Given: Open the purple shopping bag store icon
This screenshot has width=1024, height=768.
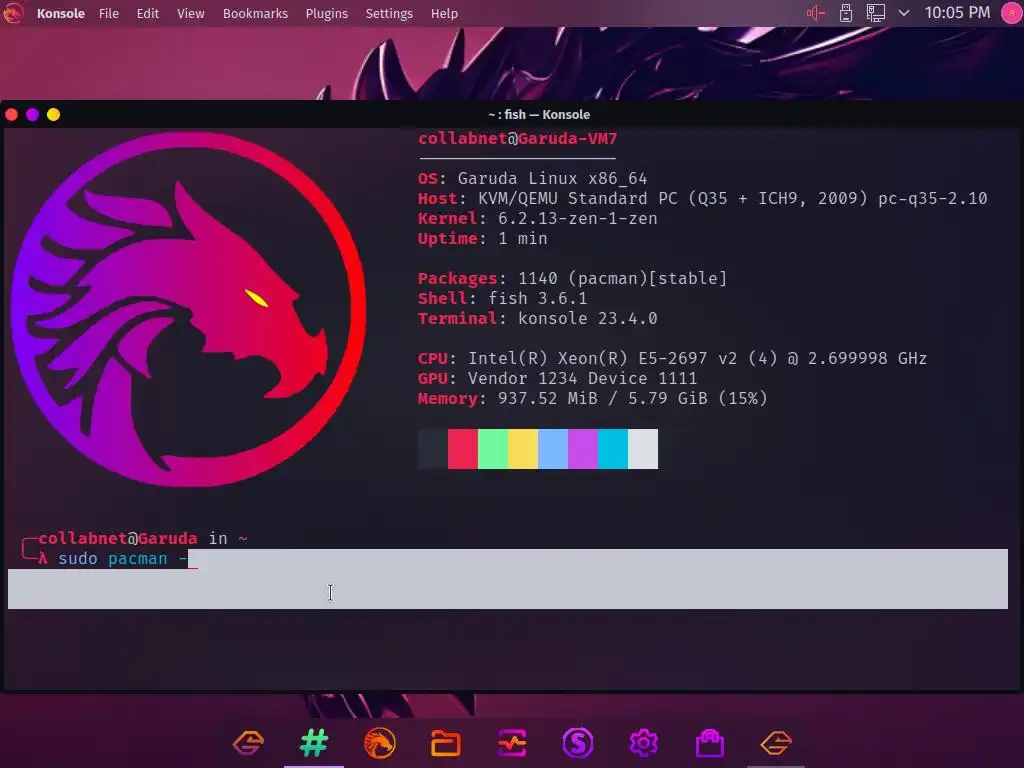Looking at the screenshot, I should (x=710, y=743).
